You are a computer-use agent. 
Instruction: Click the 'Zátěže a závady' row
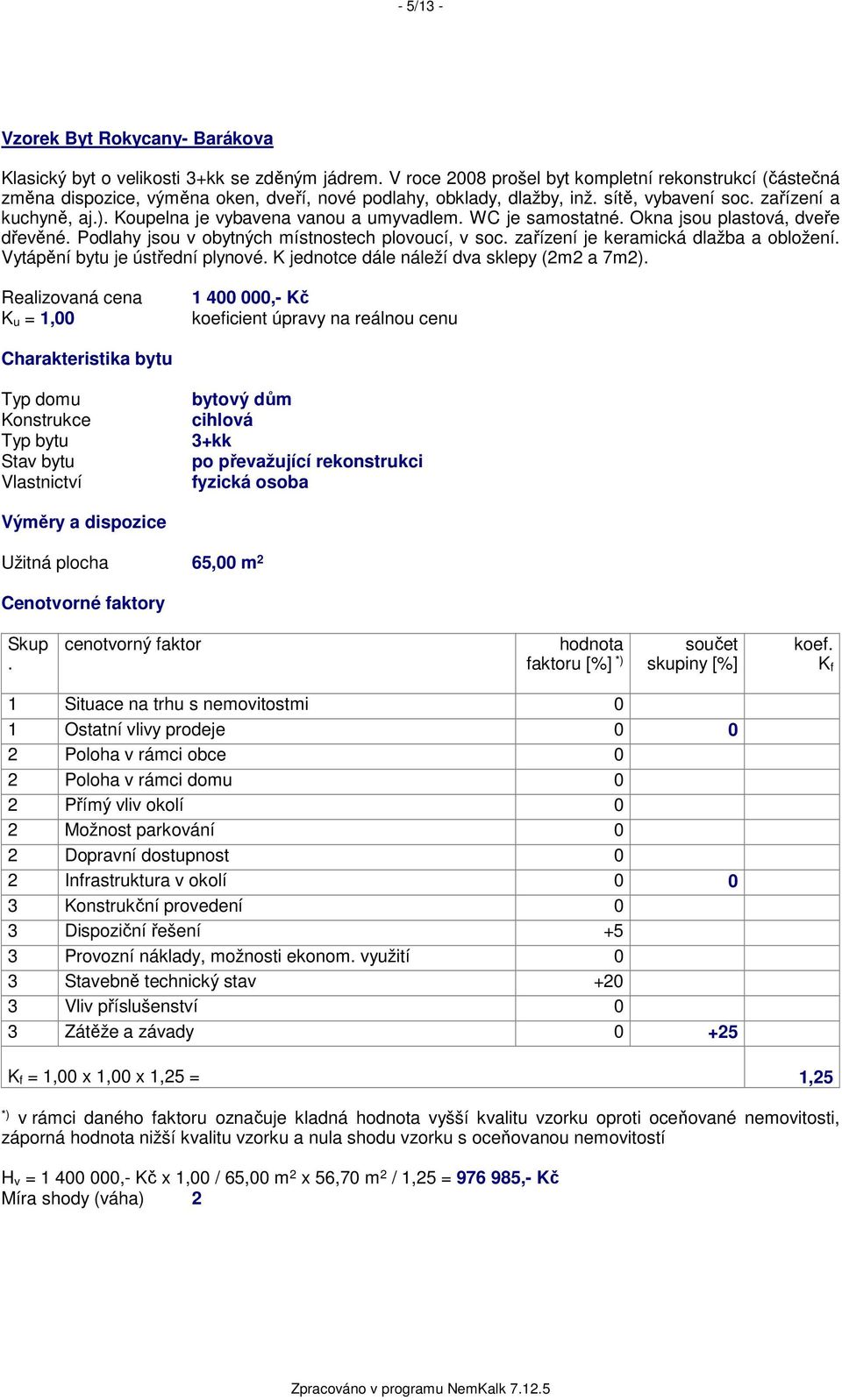click(x=420, y=1032)
